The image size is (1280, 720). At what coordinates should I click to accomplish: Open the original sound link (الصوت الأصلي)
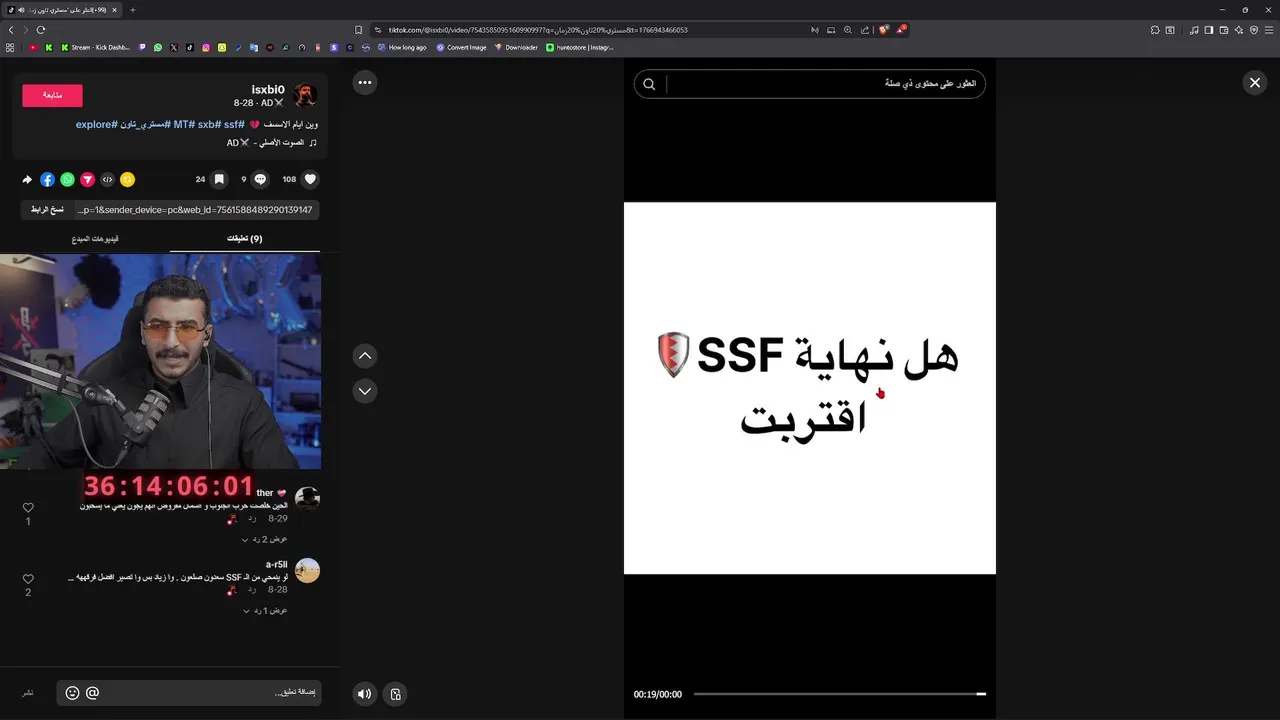272,143
